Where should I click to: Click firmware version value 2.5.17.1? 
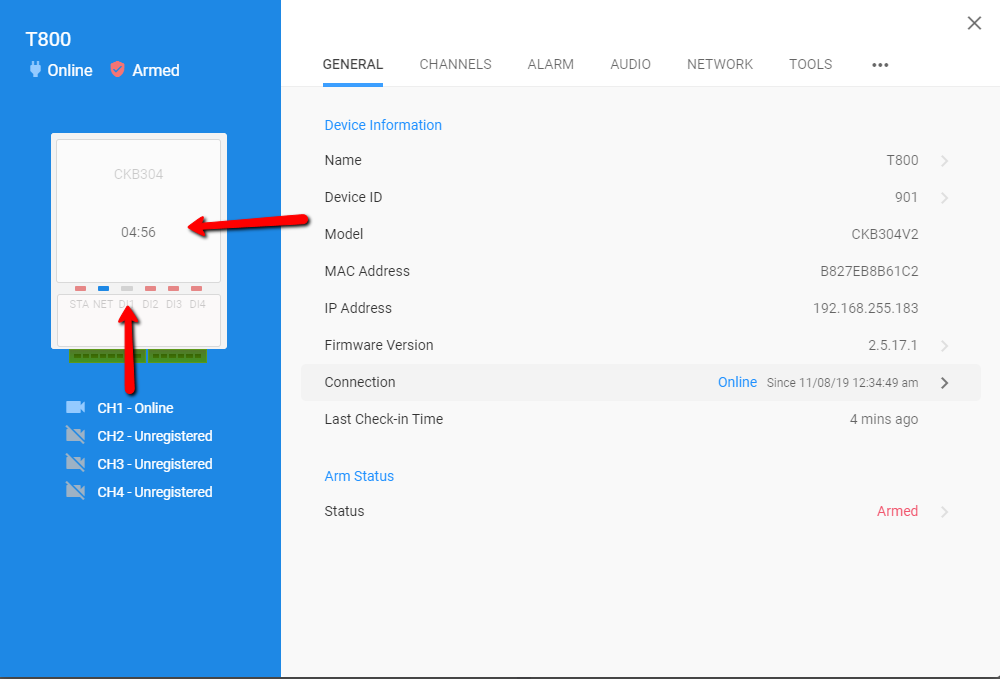pos(892,345)
